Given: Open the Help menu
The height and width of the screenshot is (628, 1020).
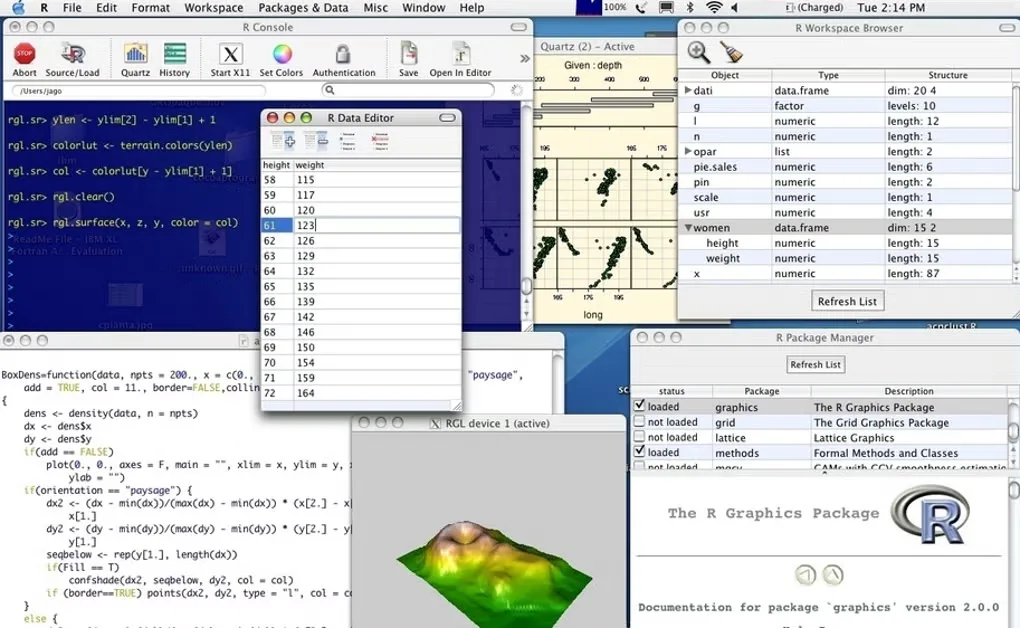Looking at the screenshot, I should tap(472, 8).
